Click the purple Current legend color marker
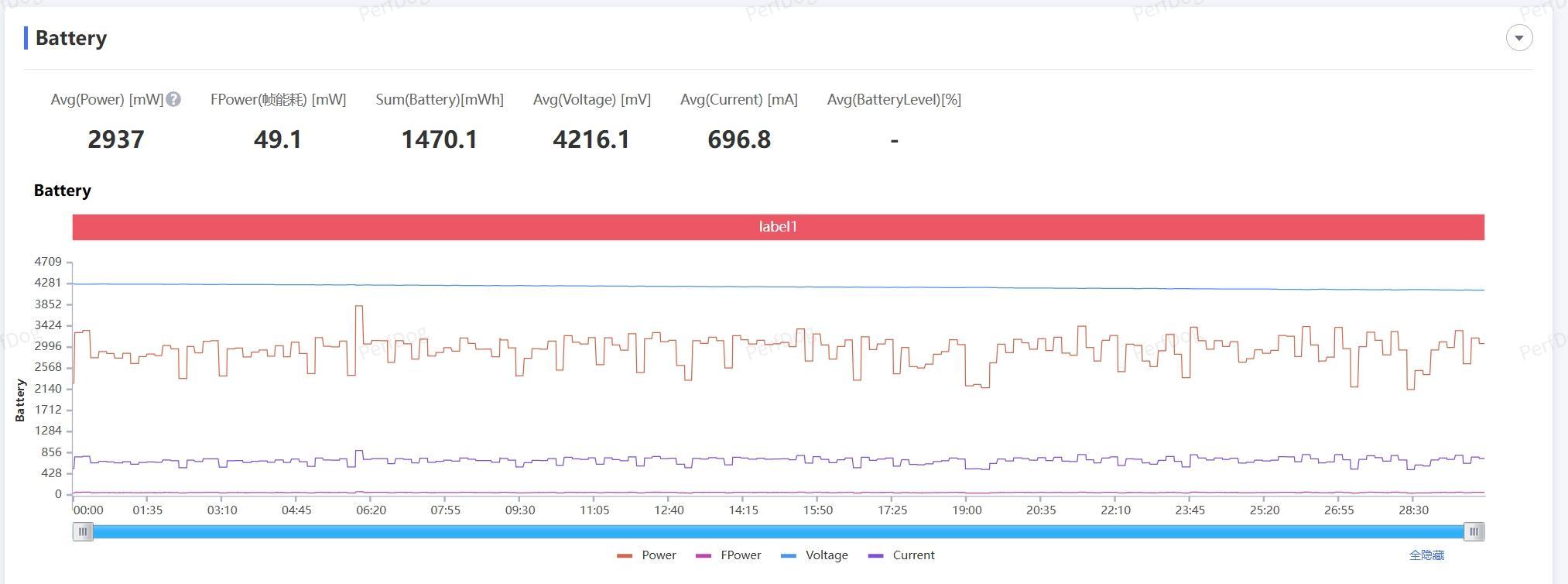This screenshot has height=584, width=1568. point(876,555)
